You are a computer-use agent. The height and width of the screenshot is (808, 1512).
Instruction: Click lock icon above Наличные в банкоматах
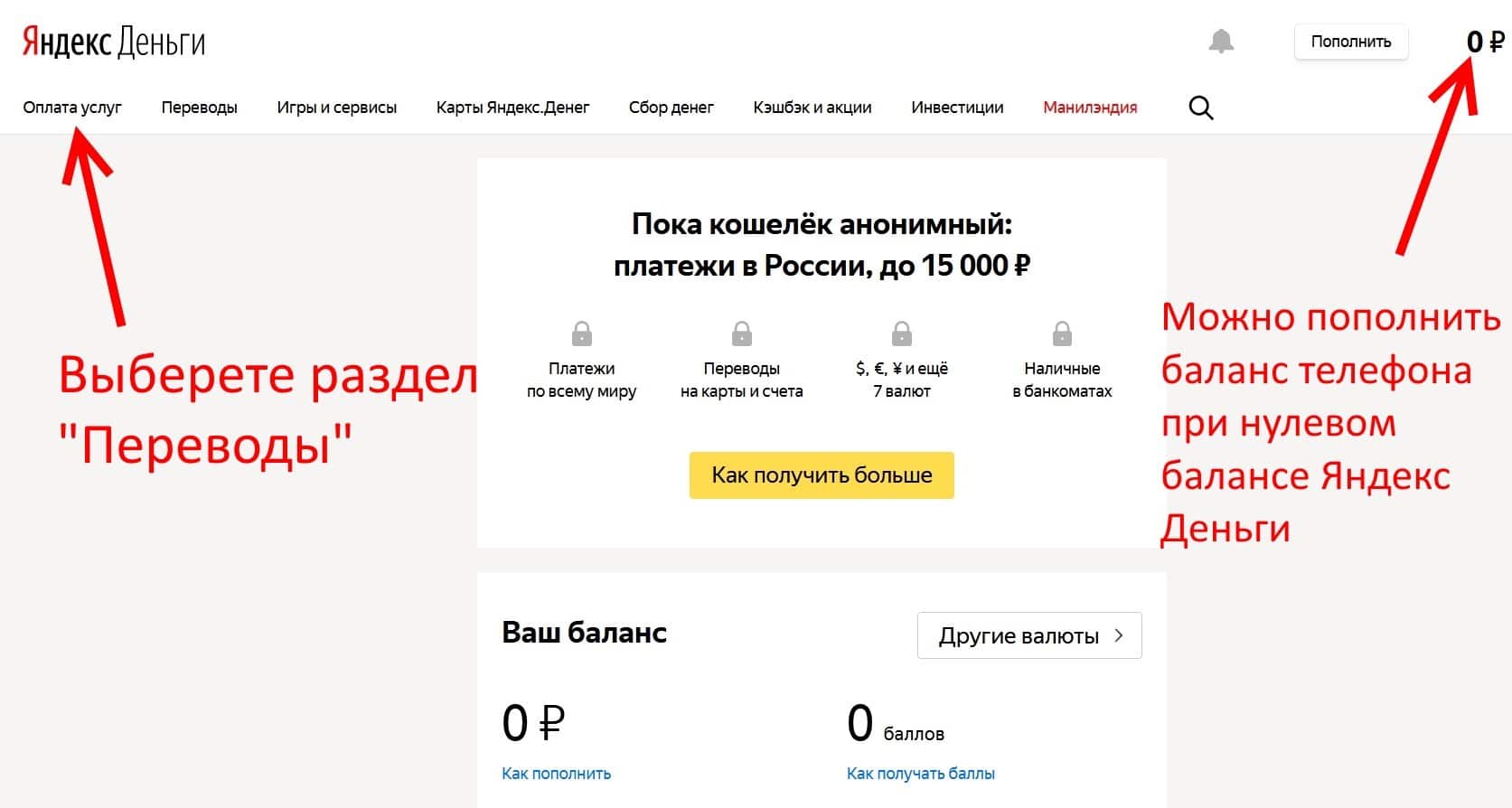click(x=1062, y=334)
